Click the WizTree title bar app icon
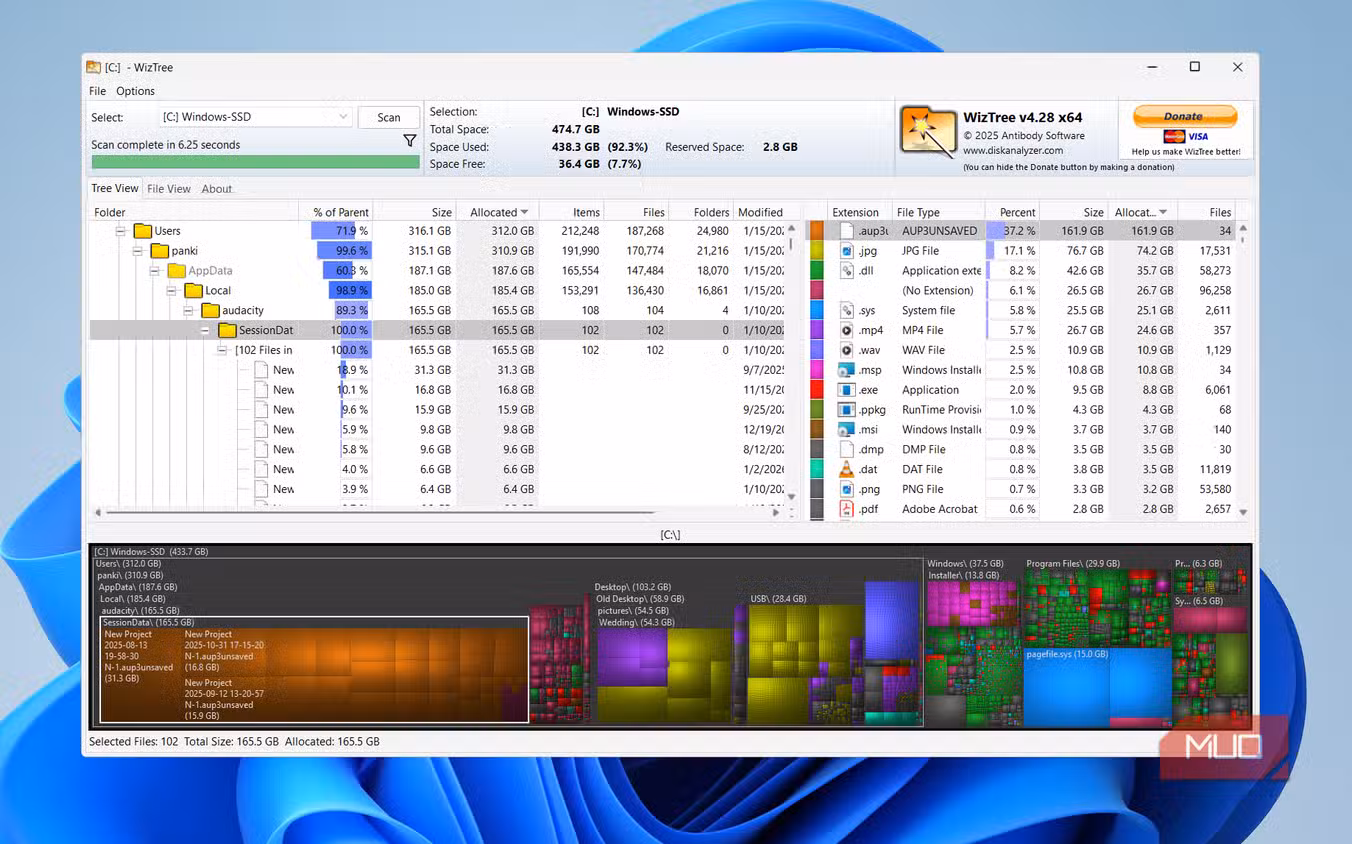This screenshot has height=844, width=1352. click(x=93, y=67)
